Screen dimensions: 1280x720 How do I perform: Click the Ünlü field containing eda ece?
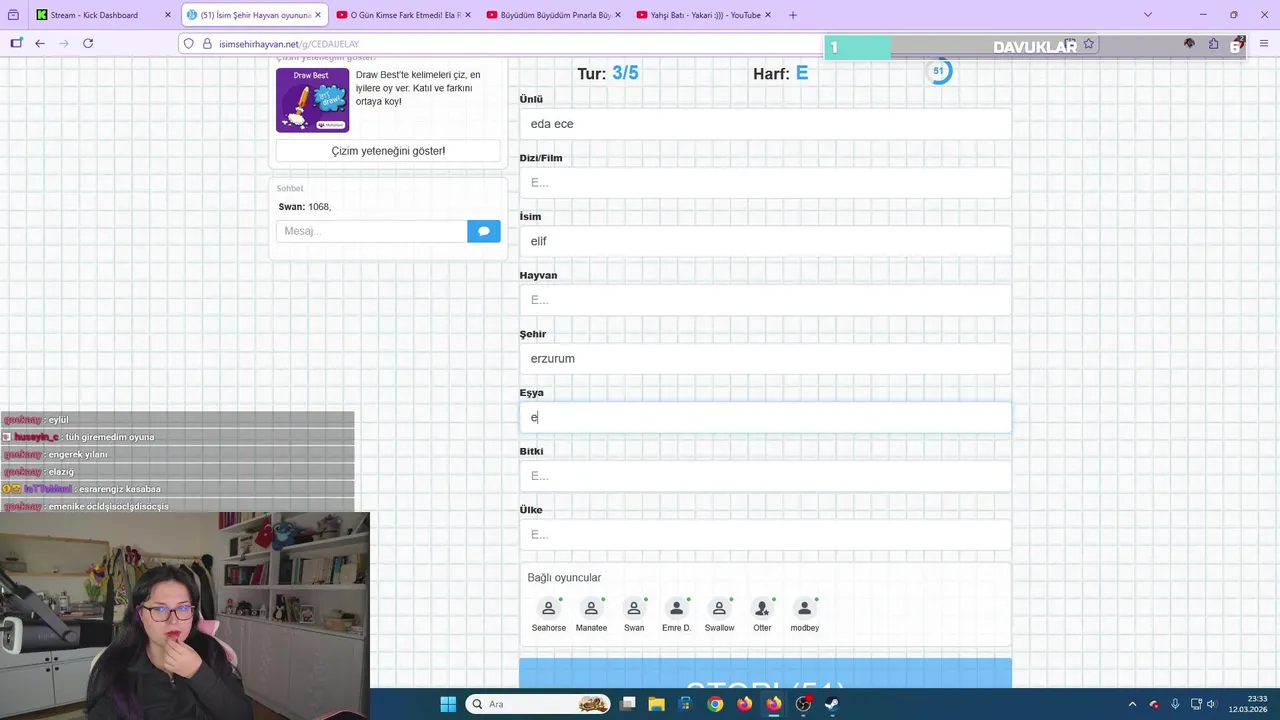click(x=765, y=124)
